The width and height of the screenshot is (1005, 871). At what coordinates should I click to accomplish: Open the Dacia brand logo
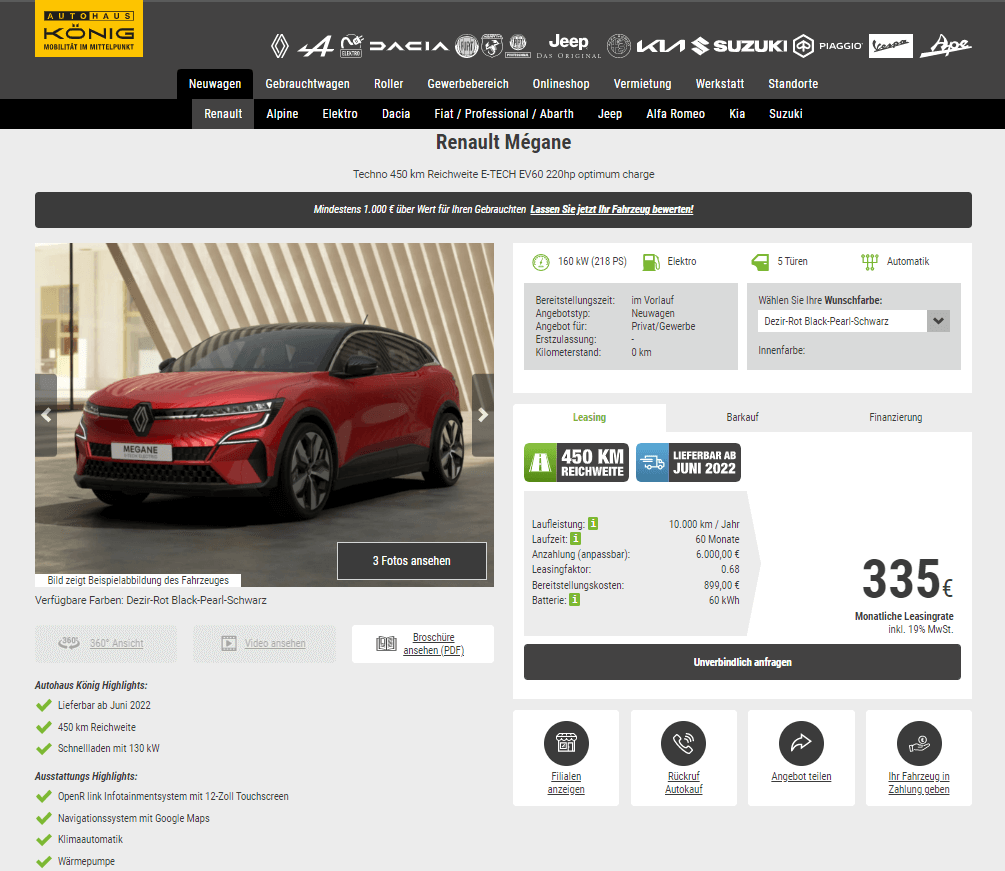(x=409, y=46)
